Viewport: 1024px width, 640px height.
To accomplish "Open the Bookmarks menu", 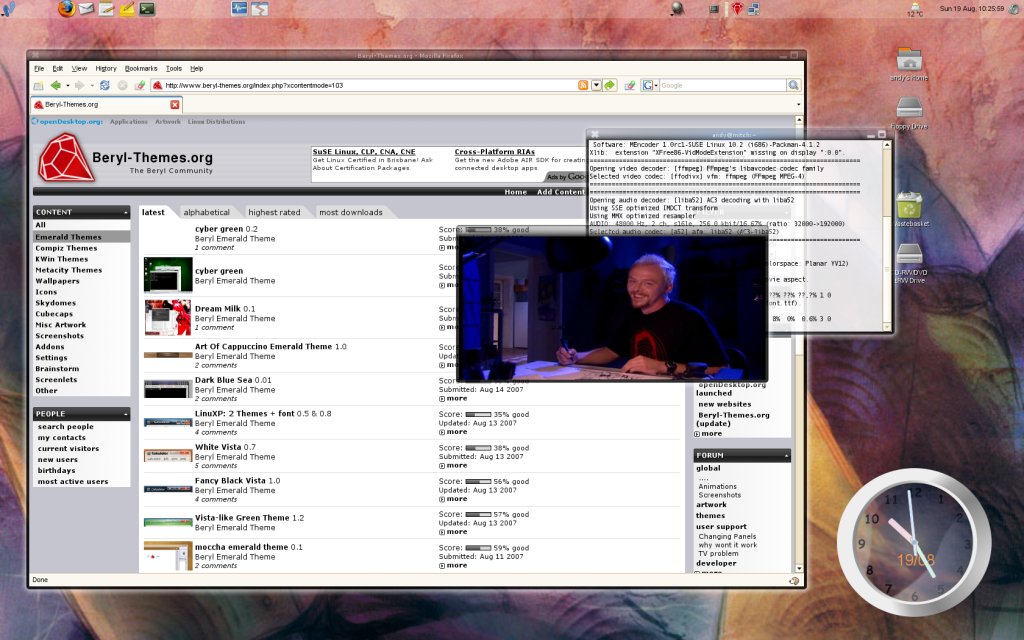I will coord(141,69).
